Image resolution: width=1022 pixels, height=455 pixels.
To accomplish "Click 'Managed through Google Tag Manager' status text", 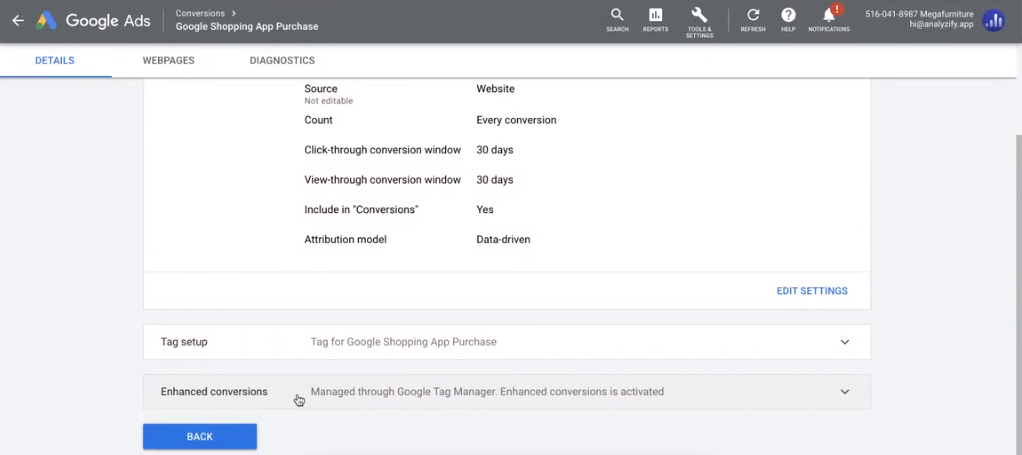I will pos(403,392).
